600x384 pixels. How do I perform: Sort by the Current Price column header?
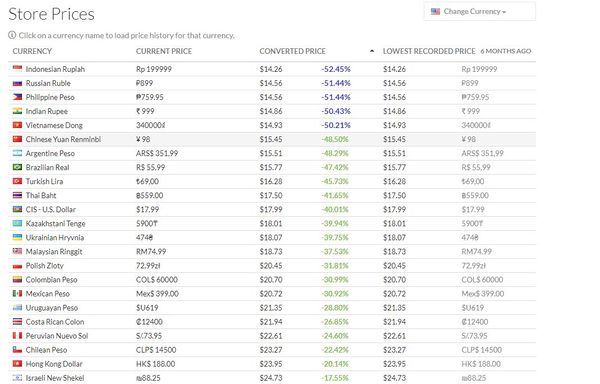coord(164,51)
